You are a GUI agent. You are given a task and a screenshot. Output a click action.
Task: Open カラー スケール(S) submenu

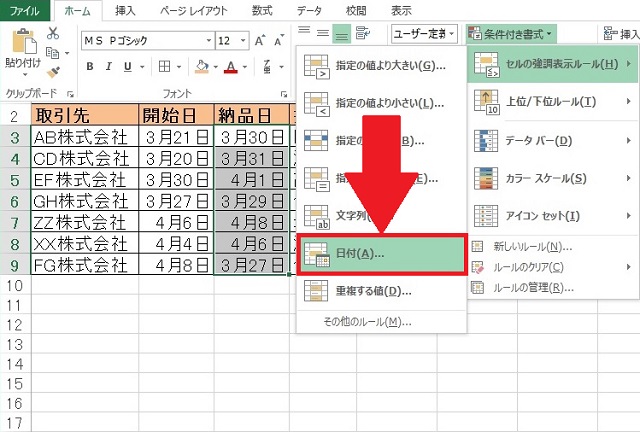553,178
